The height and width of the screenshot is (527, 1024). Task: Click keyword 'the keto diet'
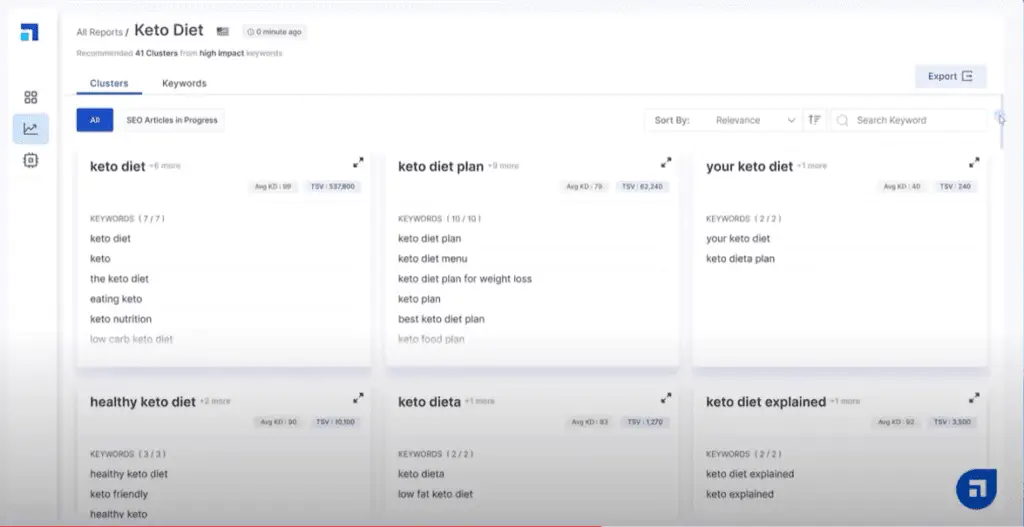[x=120, y=279]
